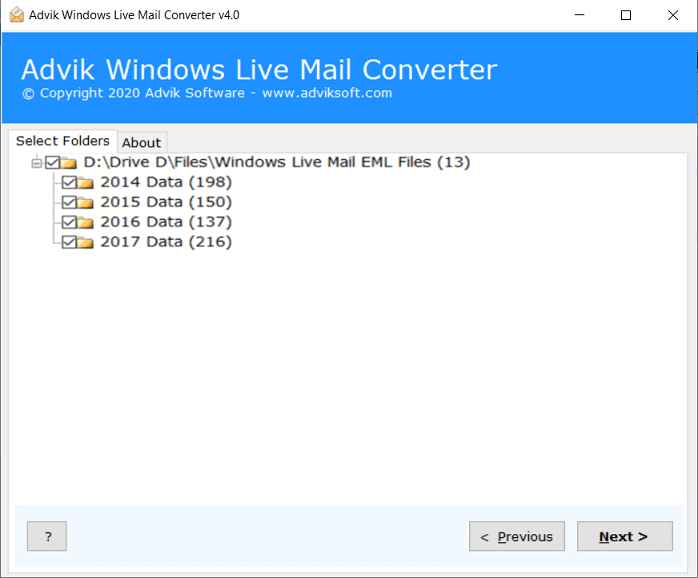This screenshot has height=578, width=698.
Task: Click the 2017 Data folder icon
Action: tap(85, 242)
